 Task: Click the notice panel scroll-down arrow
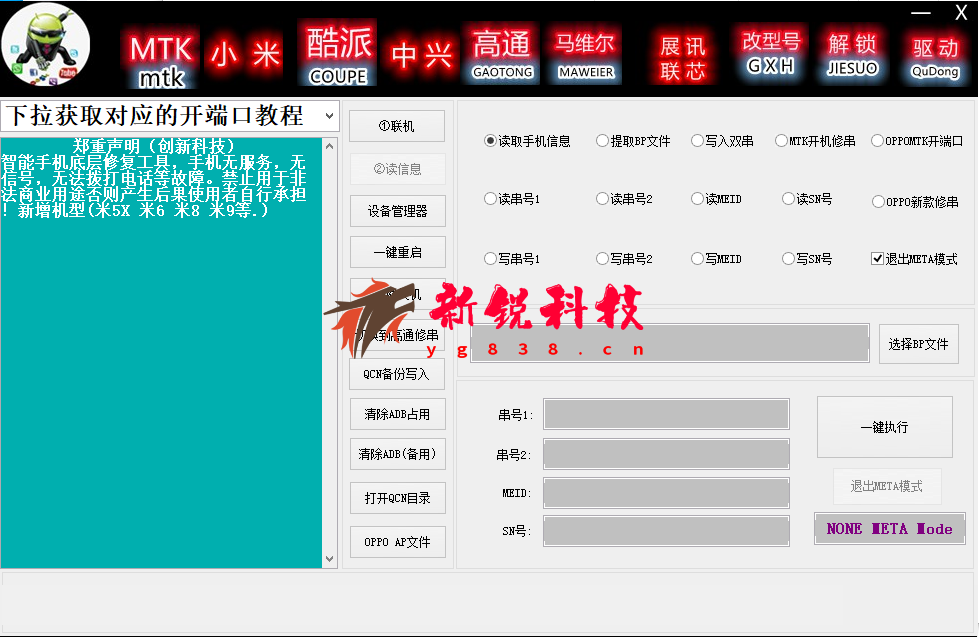pyautogui.click(x=330, y=559)
